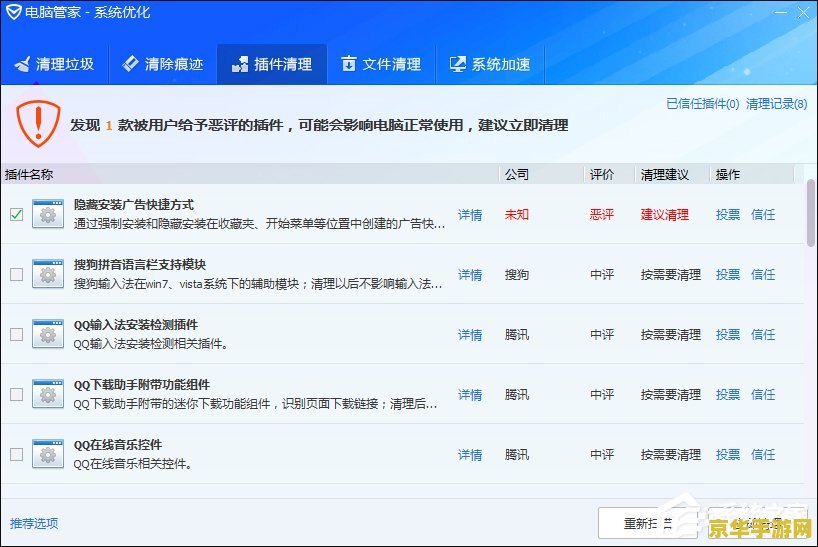The width and height of the screenshot is (818, 547).
Task: Click the 操作 column header
Action: (752, 174)
